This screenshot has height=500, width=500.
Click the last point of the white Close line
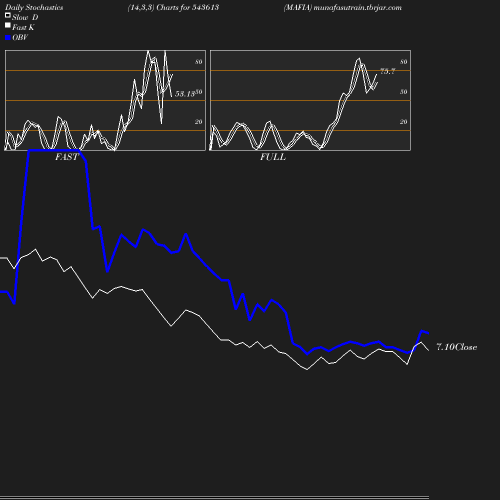[428, 350]
